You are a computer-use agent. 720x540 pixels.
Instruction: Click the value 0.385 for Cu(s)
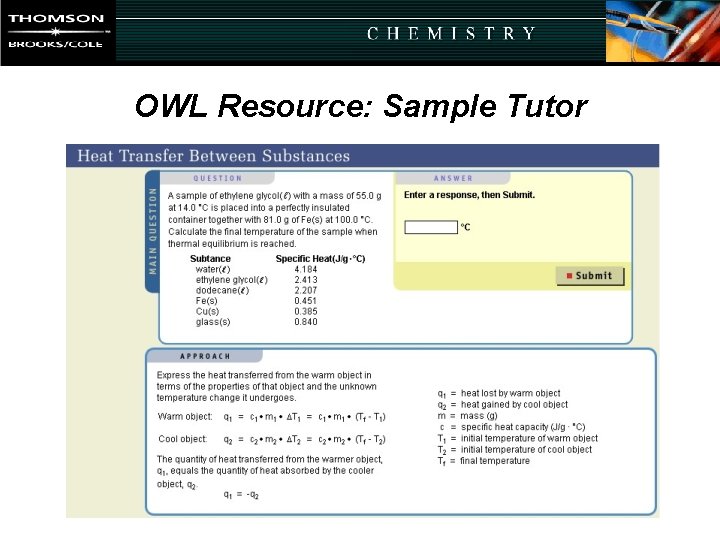(x=306, y=312)
